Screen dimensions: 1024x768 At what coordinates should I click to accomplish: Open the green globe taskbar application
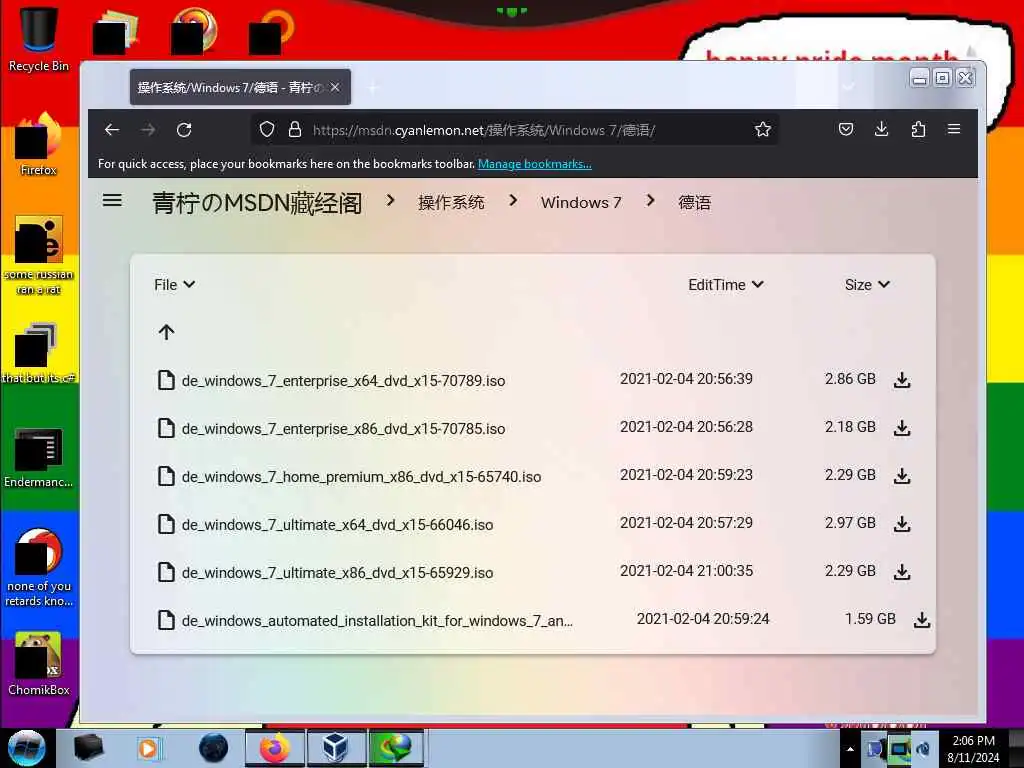tap(396, 748)
